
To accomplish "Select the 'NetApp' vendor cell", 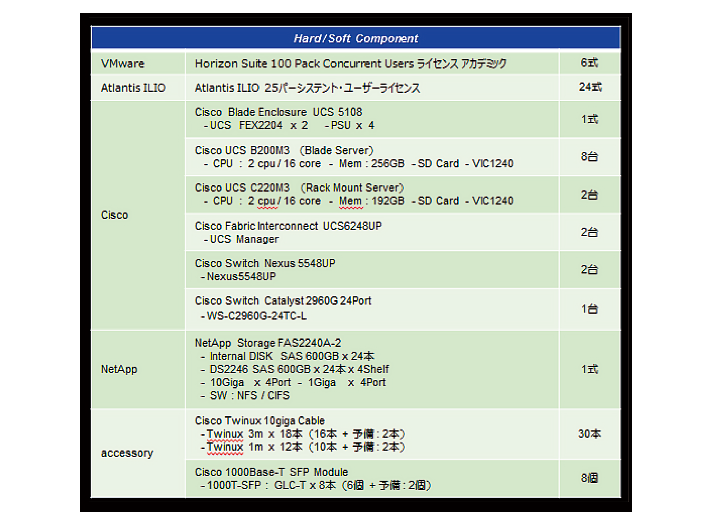I will [x=138, y=369].
